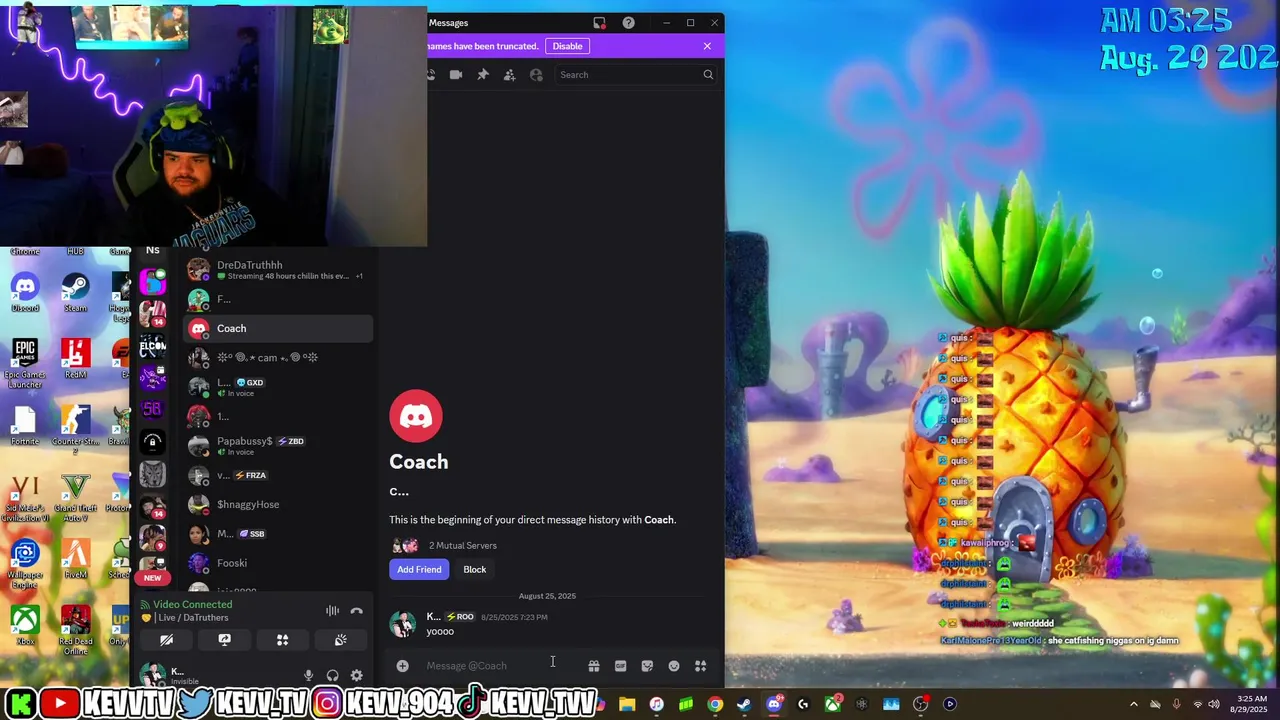The width and height of the screenshot is (1280, 720).
Task: Open the Discord desktop shortcut
Action: (x=25, y=293)
